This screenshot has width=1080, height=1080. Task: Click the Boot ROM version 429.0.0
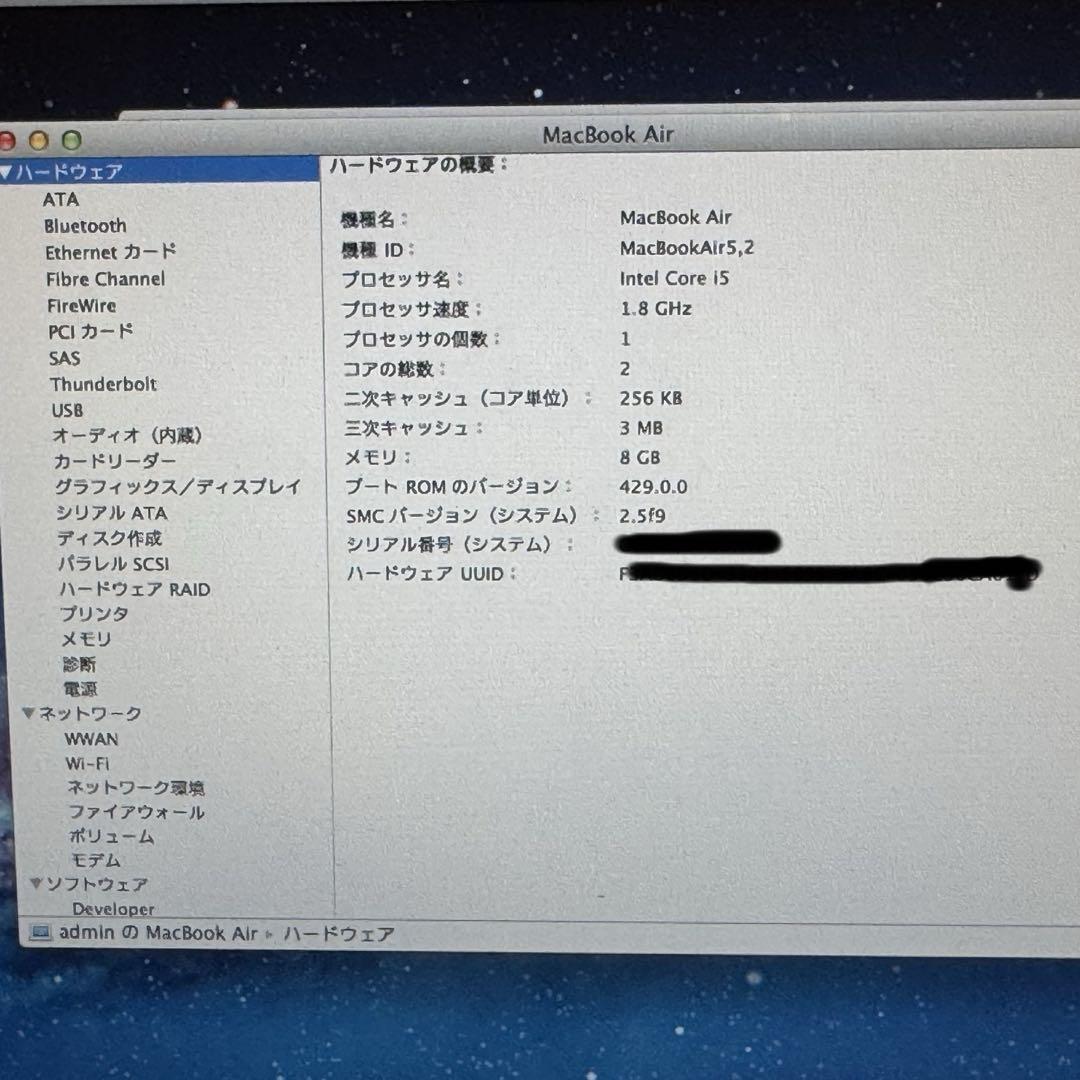tap(653, 487)
